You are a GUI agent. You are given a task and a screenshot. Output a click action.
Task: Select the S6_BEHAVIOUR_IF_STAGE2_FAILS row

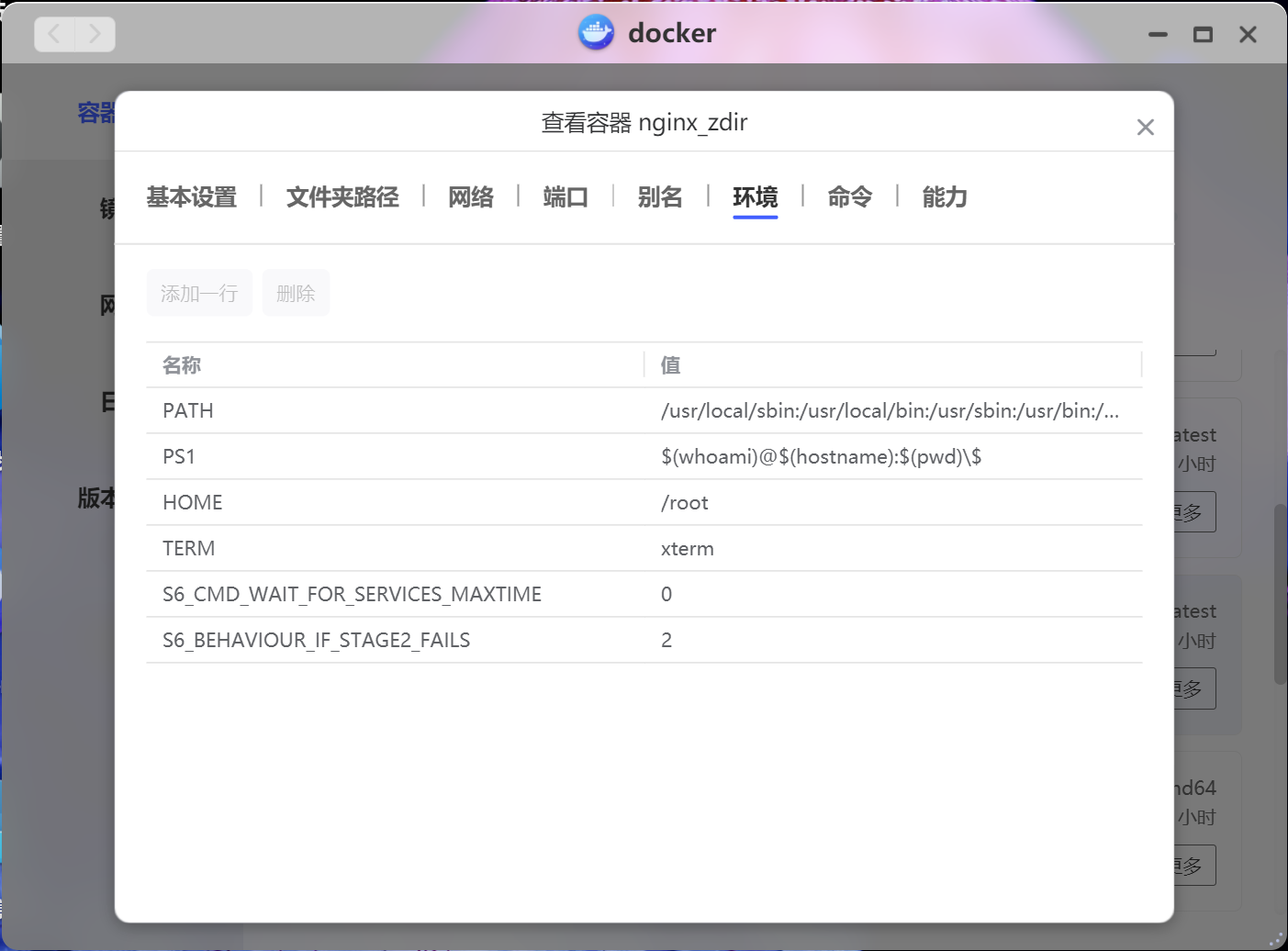(x=395, y=641)
